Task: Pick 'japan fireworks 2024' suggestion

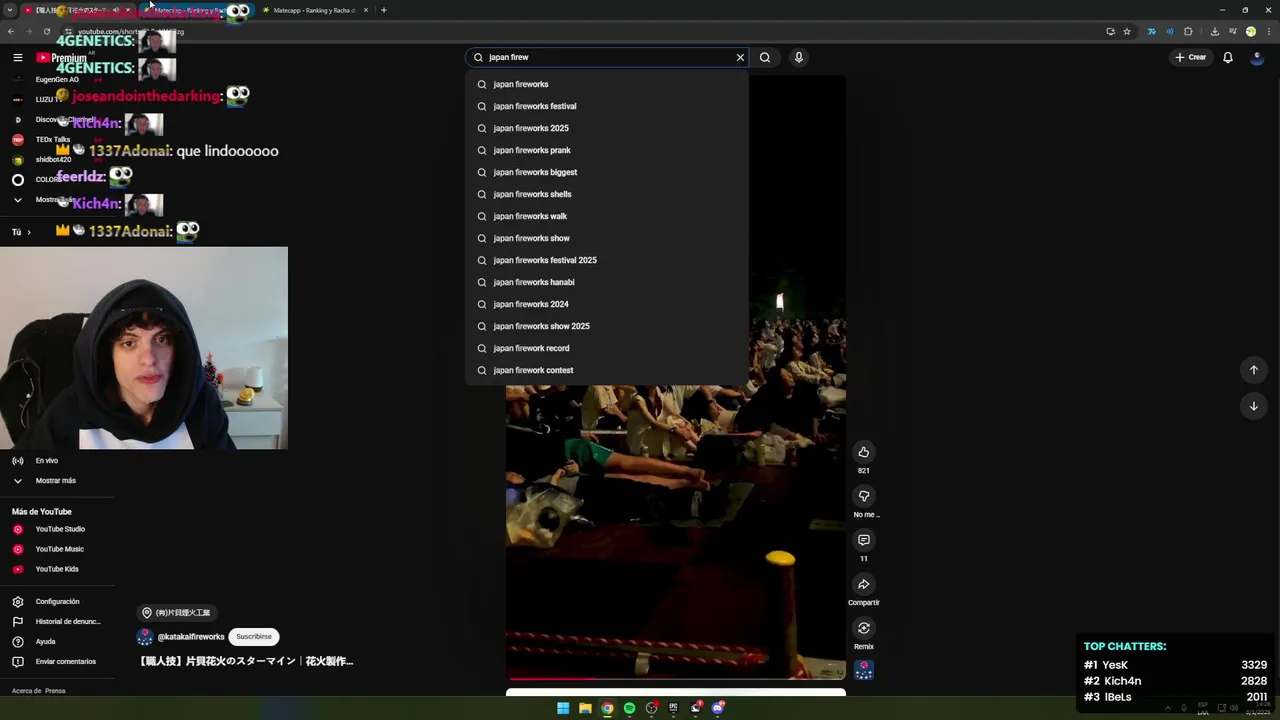Action: pos(607,304)
